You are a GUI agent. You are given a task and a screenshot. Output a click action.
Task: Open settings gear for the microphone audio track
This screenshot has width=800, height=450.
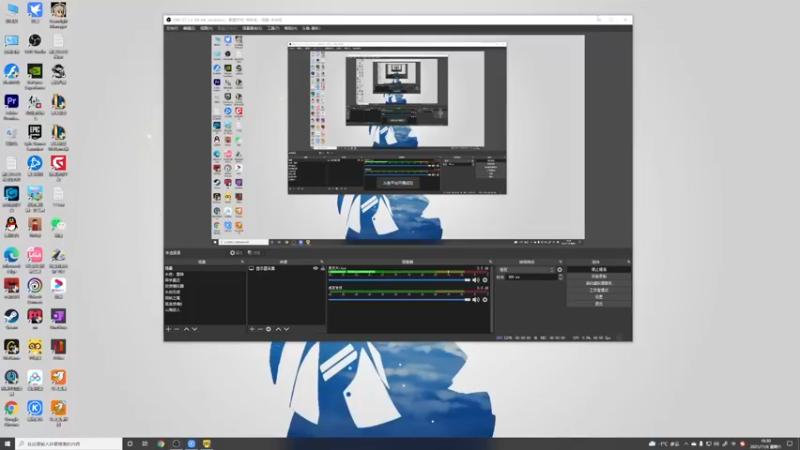coord(485,280)
